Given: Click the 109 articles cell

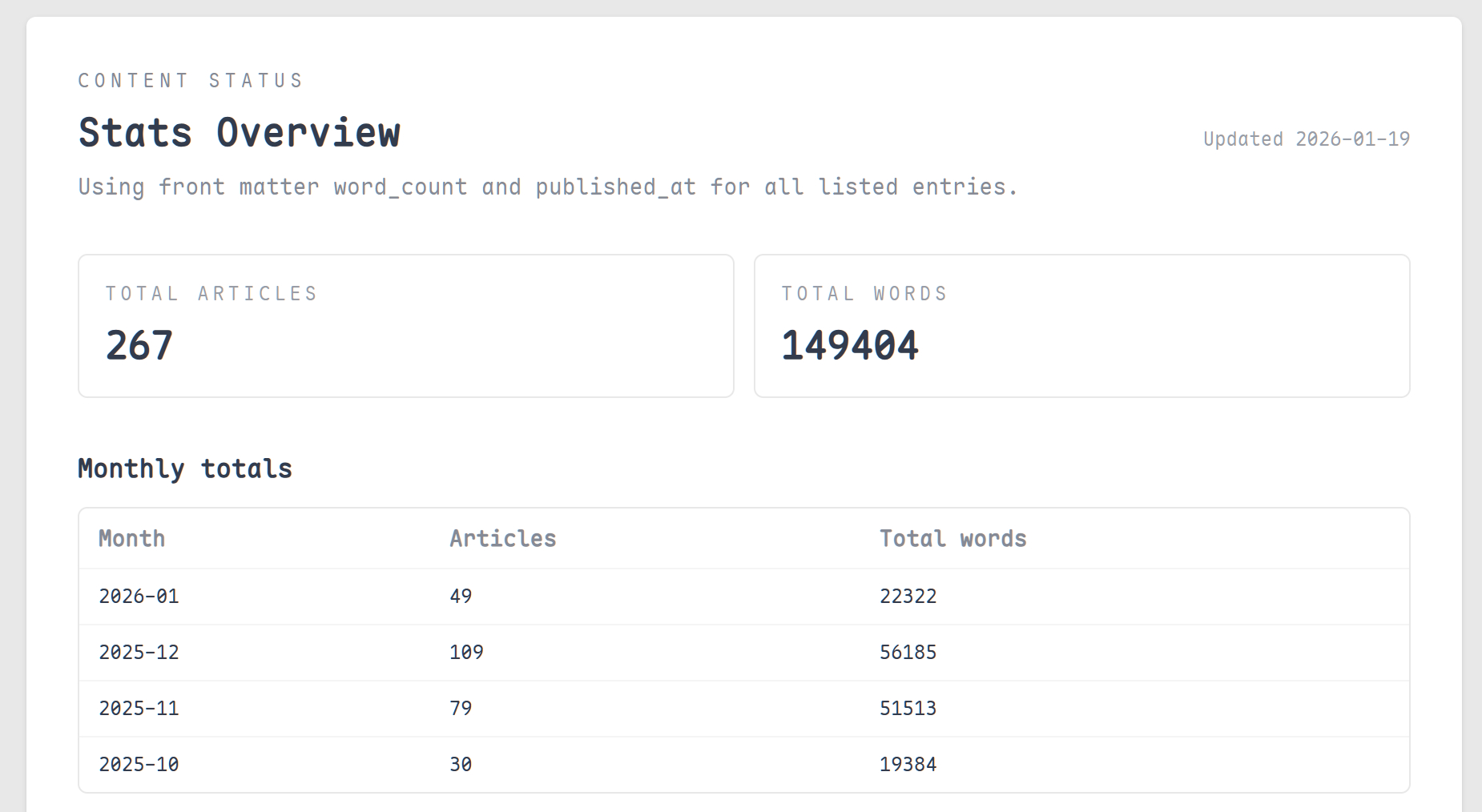Looking at the screenshot, I should (466, 653).
